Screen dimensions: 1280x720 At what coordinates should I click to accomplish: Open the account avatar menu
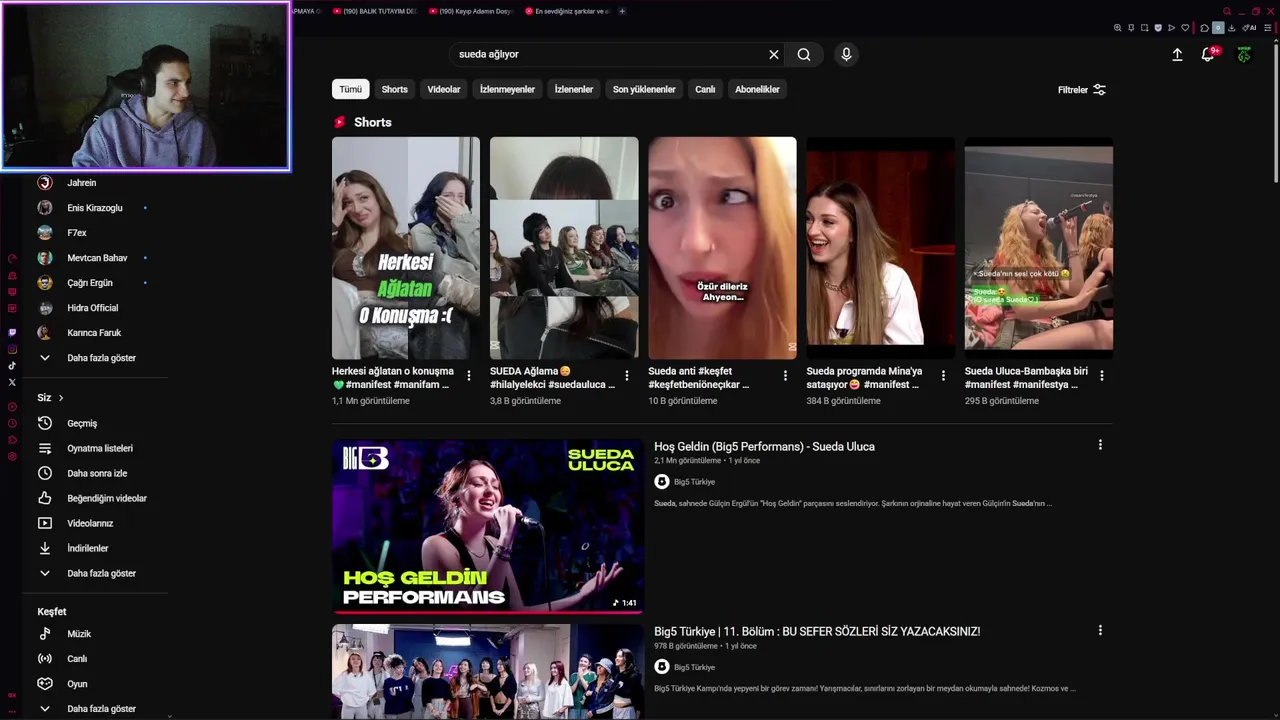pos(1244,55)
